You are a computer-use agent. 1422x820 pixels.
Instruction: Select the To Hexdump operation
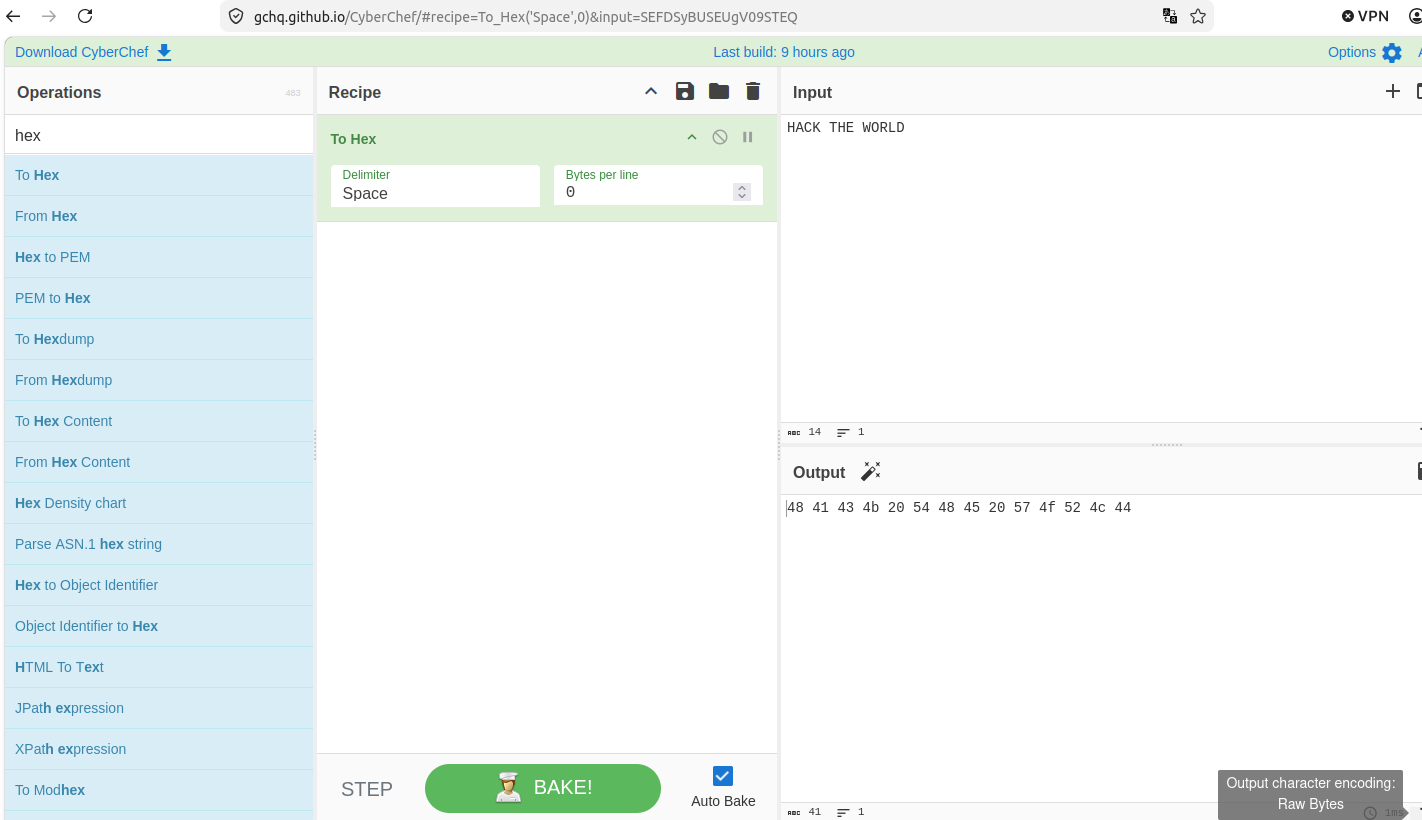[x=159, y=339]
